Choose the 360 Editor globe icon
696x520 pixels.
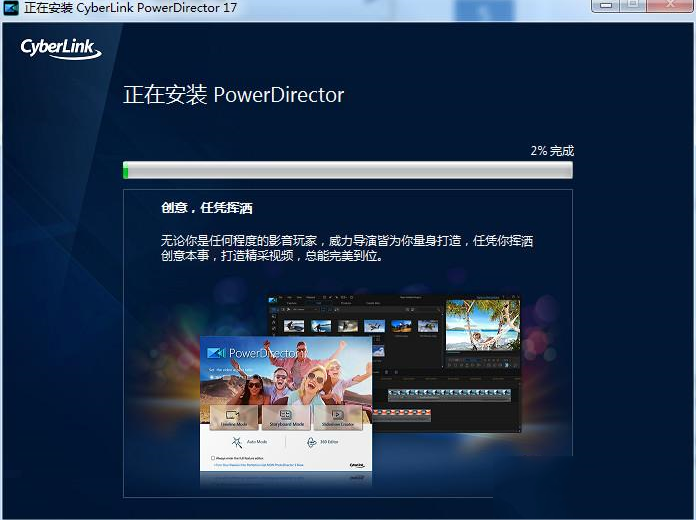pos(311,441)
